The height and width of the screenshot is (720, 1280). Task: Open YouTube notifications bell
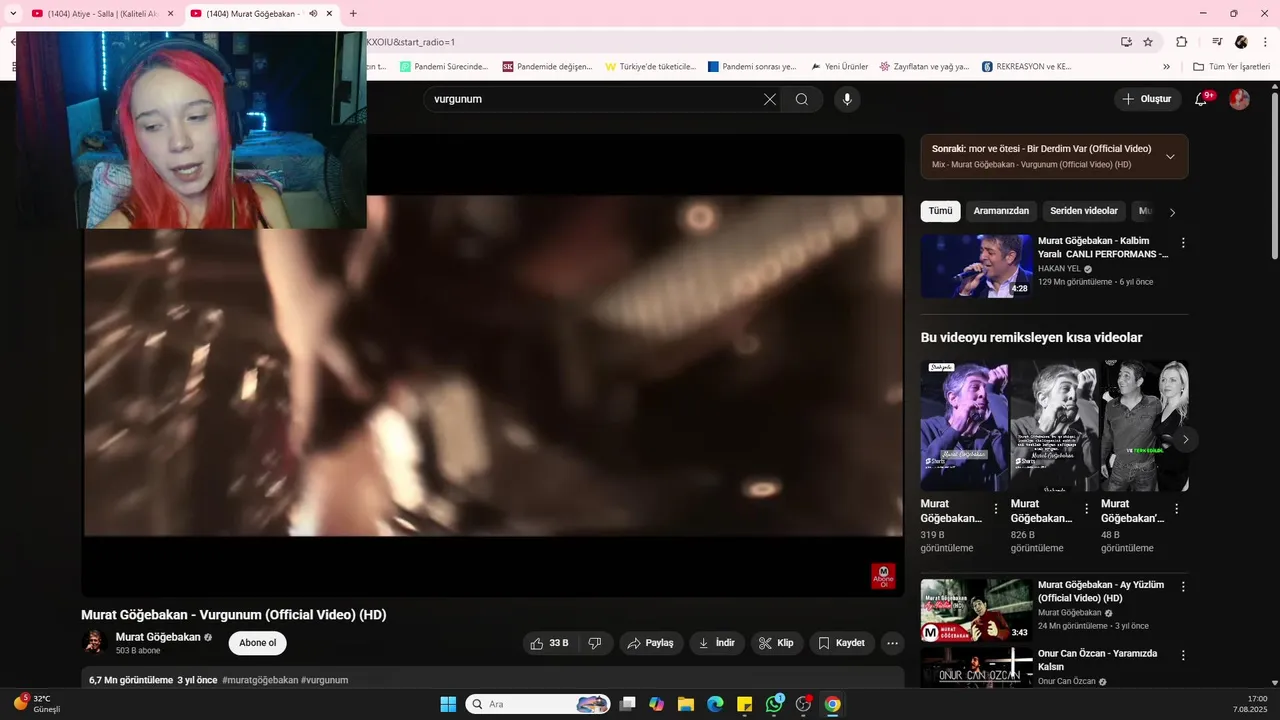[1201, 99]
